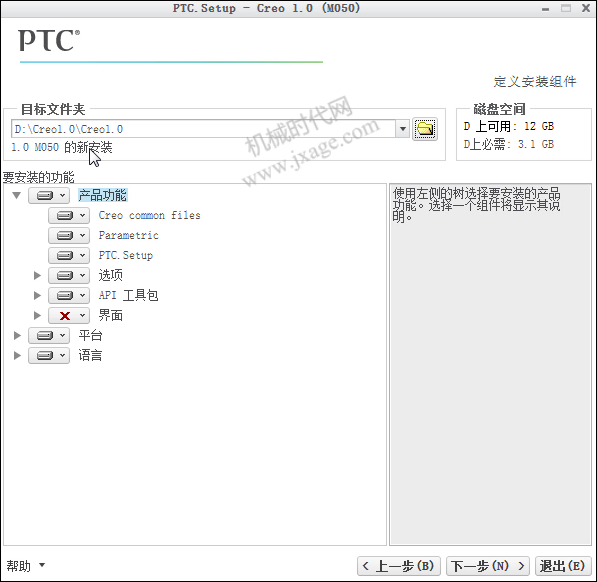
Task: Quit setup with 退出(E) button
Action: point(562,566)
